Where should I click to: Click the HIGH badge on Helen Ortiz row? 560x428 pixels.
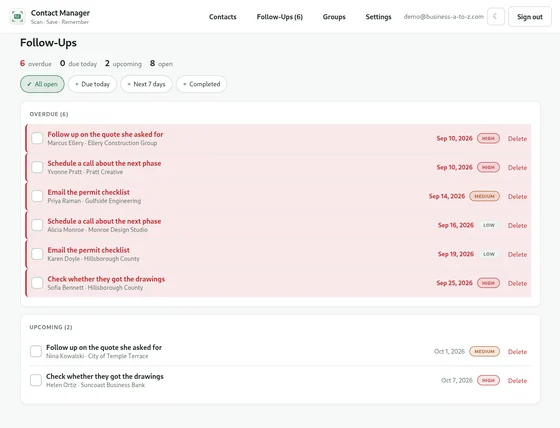point(488,380)
